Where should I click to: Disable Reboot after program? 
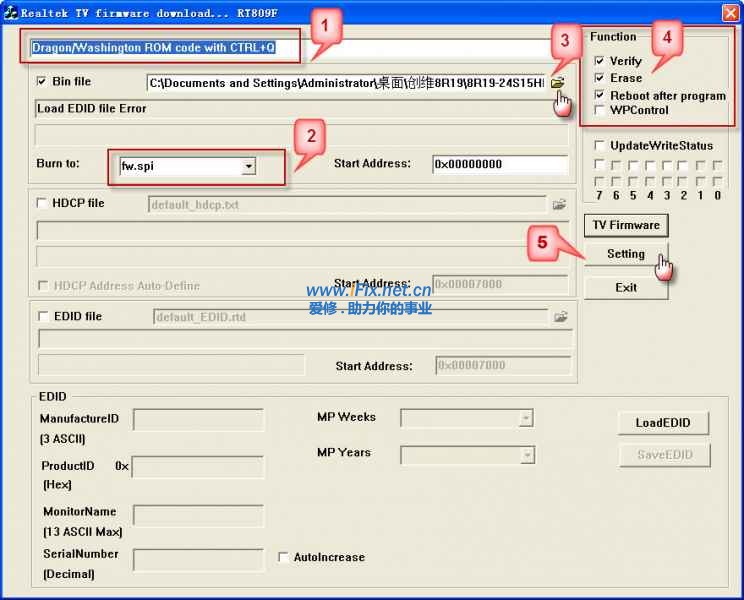point(599,96)
